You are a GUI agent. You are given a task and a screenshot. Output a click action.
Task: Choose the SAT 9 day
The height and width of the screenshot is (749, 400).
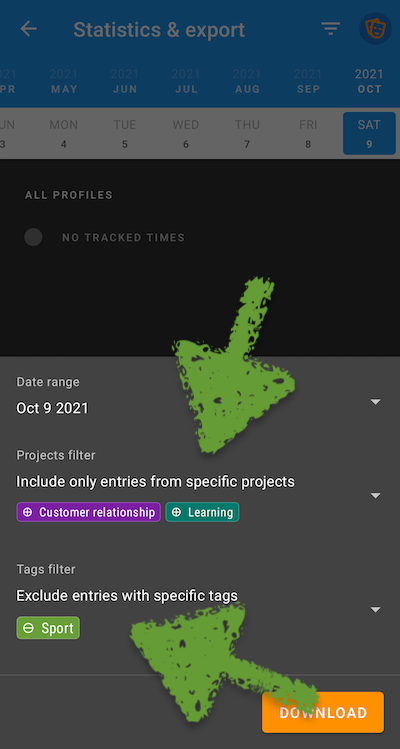(369, 133)
